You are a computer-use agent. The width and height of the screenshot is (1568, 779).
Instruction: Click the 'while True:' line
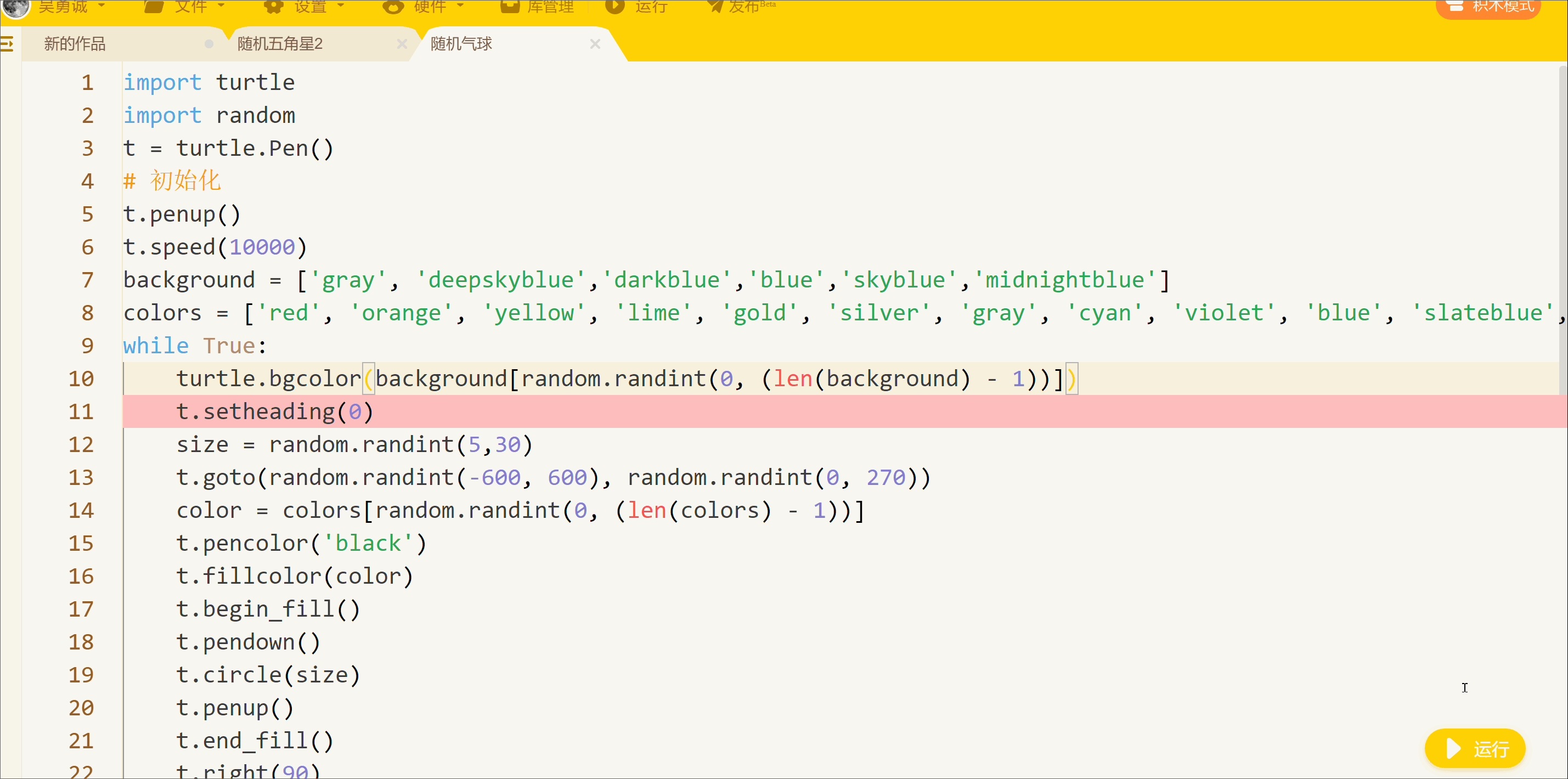195,346
